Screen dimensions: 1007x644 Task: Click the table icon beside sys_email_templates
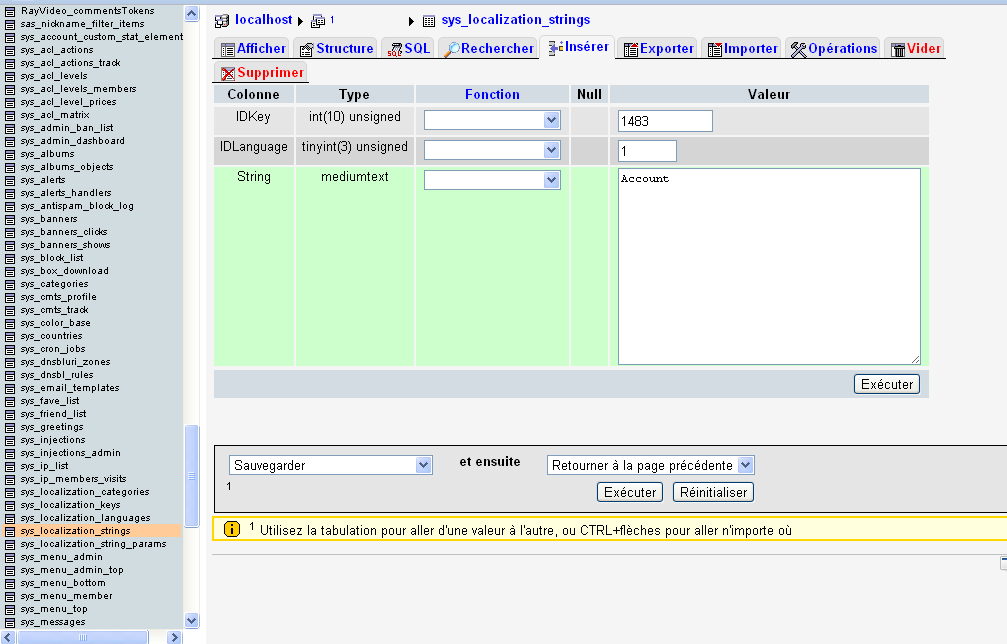(x=10, y=388)
